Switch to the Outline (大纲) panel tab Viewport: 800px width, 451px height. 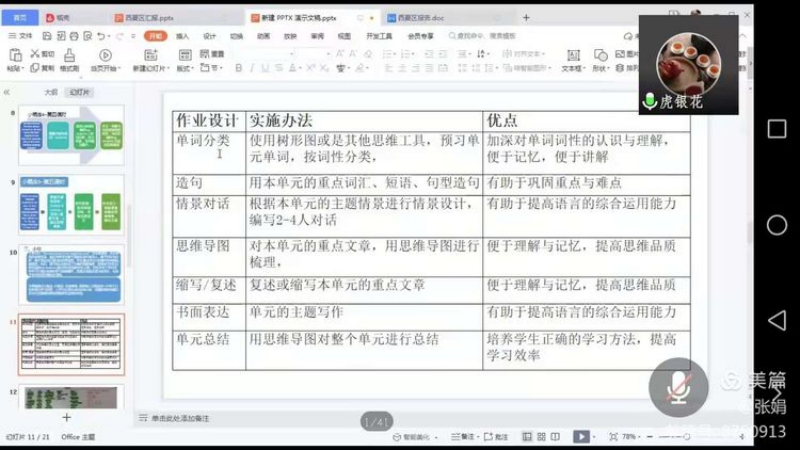50,91
